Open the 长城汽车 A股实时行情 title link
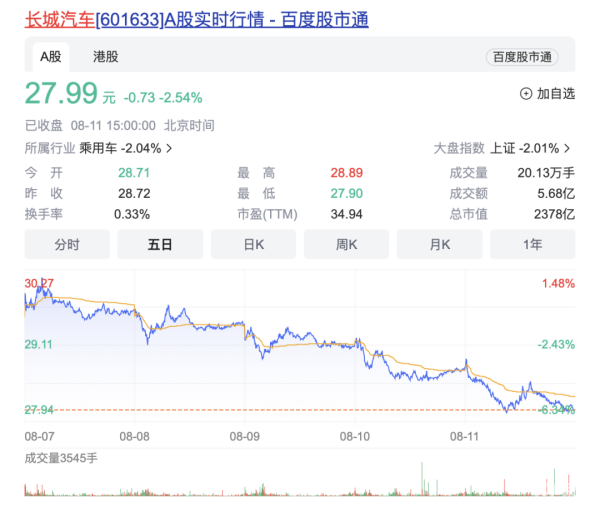Screen dimensions: 600x507 [197, 19]
